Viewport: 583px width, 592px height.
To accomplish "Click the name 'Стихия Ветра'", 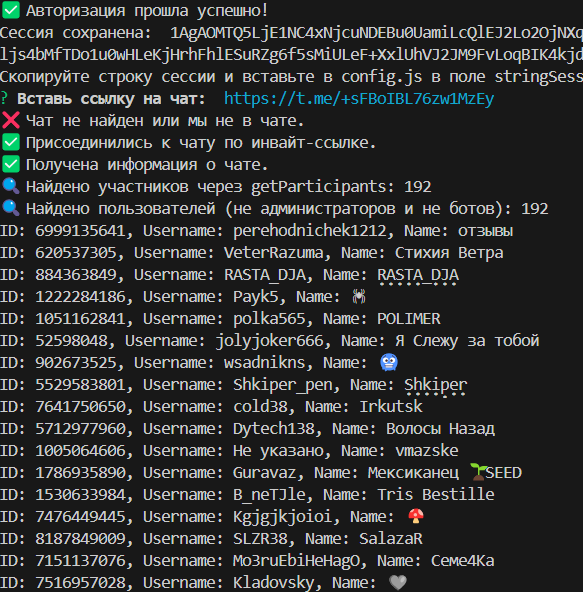I will pos(449,253).
